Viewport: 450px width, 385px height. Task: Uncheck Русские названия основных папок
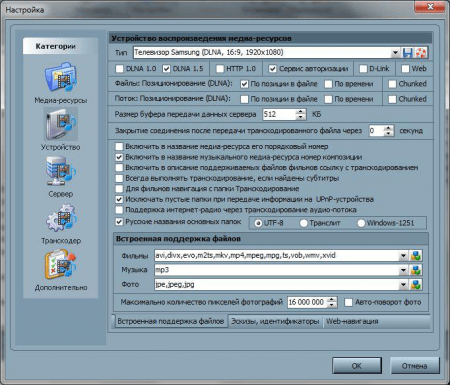click(x=119, y=221)
